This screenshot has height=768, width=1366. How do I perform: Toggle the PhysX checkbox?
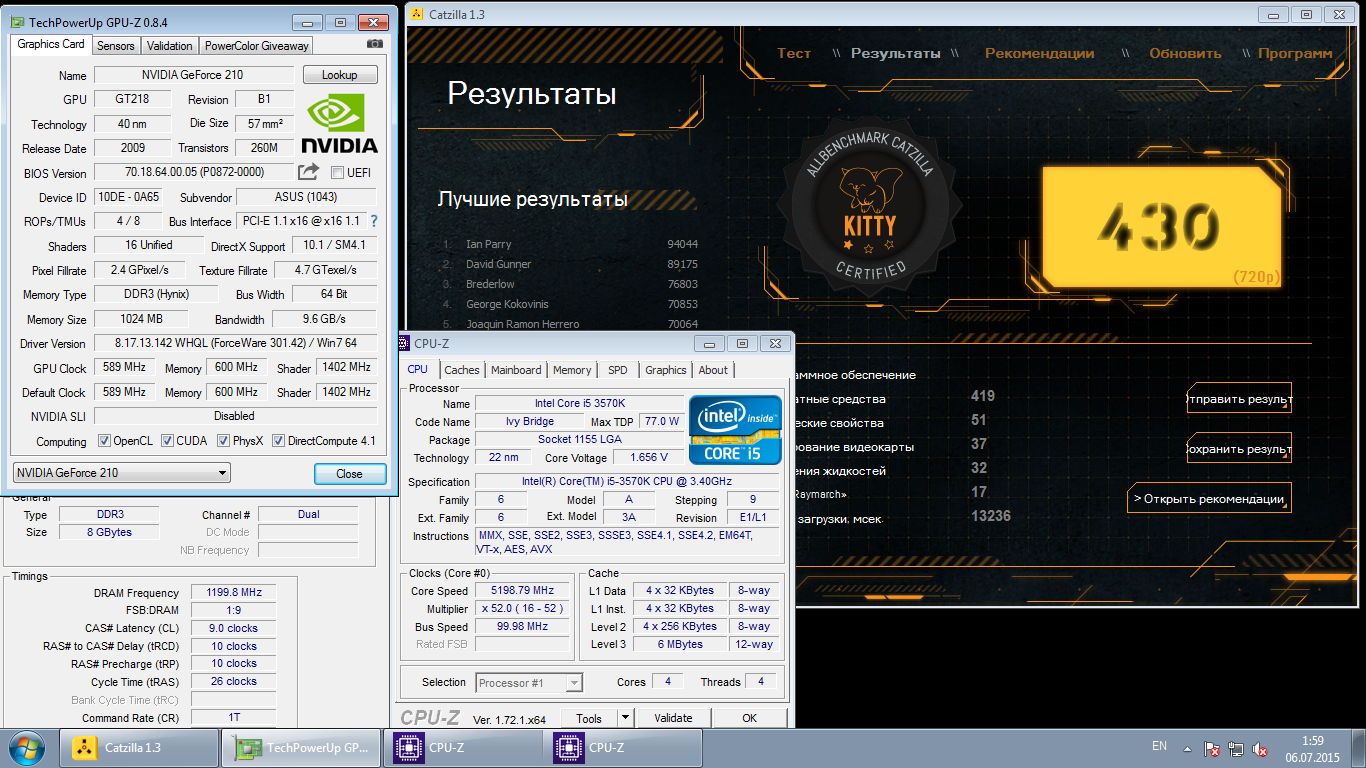click(x=224, y=441)
